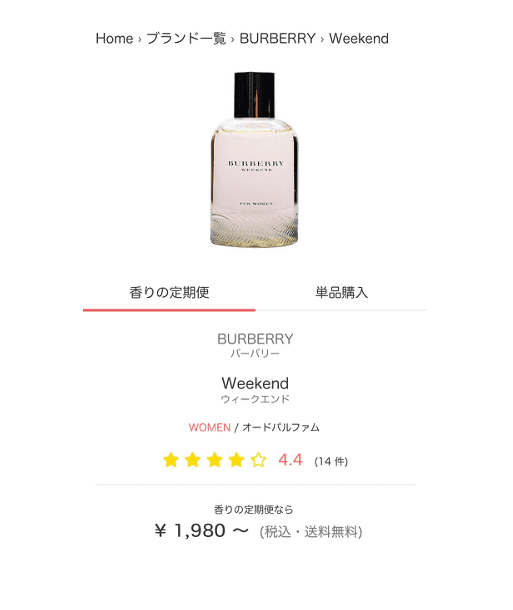Click the fourth yellow rating star
Viewport: 513px width, 610px height.
[236, 460]
